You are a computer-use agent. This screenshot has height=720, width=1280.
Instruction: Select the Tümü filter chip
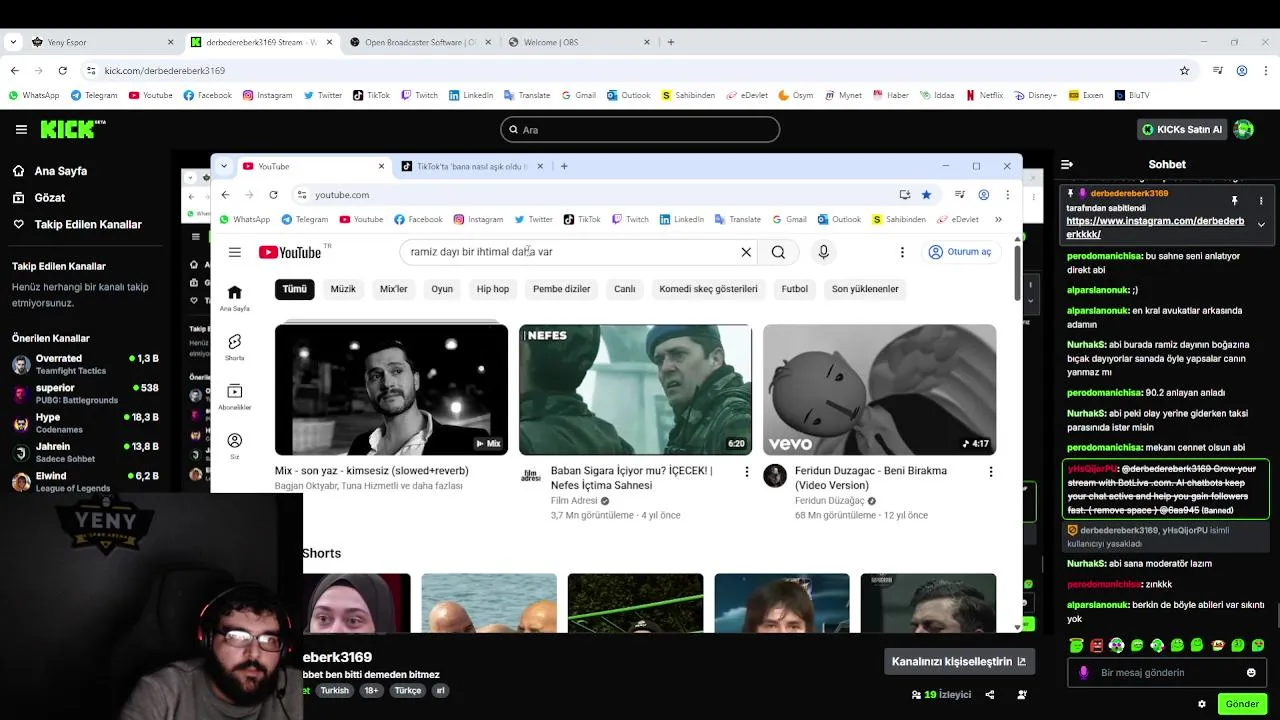point(295,289)
